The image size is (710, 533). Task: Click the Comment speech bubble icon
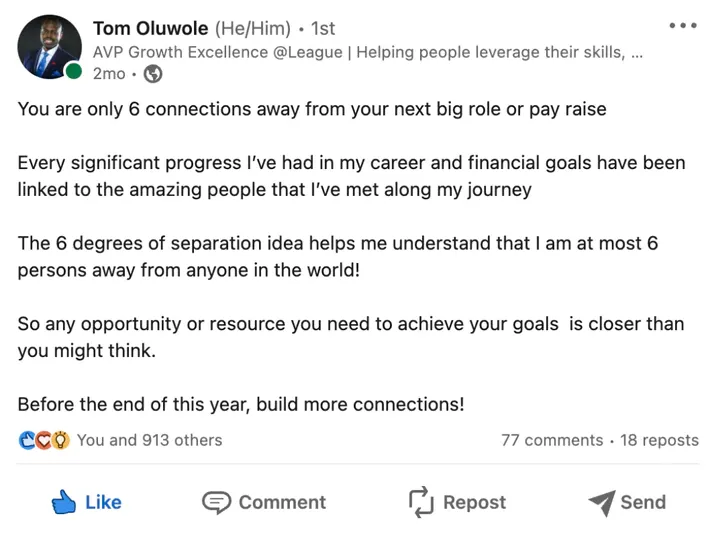(216, 502)
